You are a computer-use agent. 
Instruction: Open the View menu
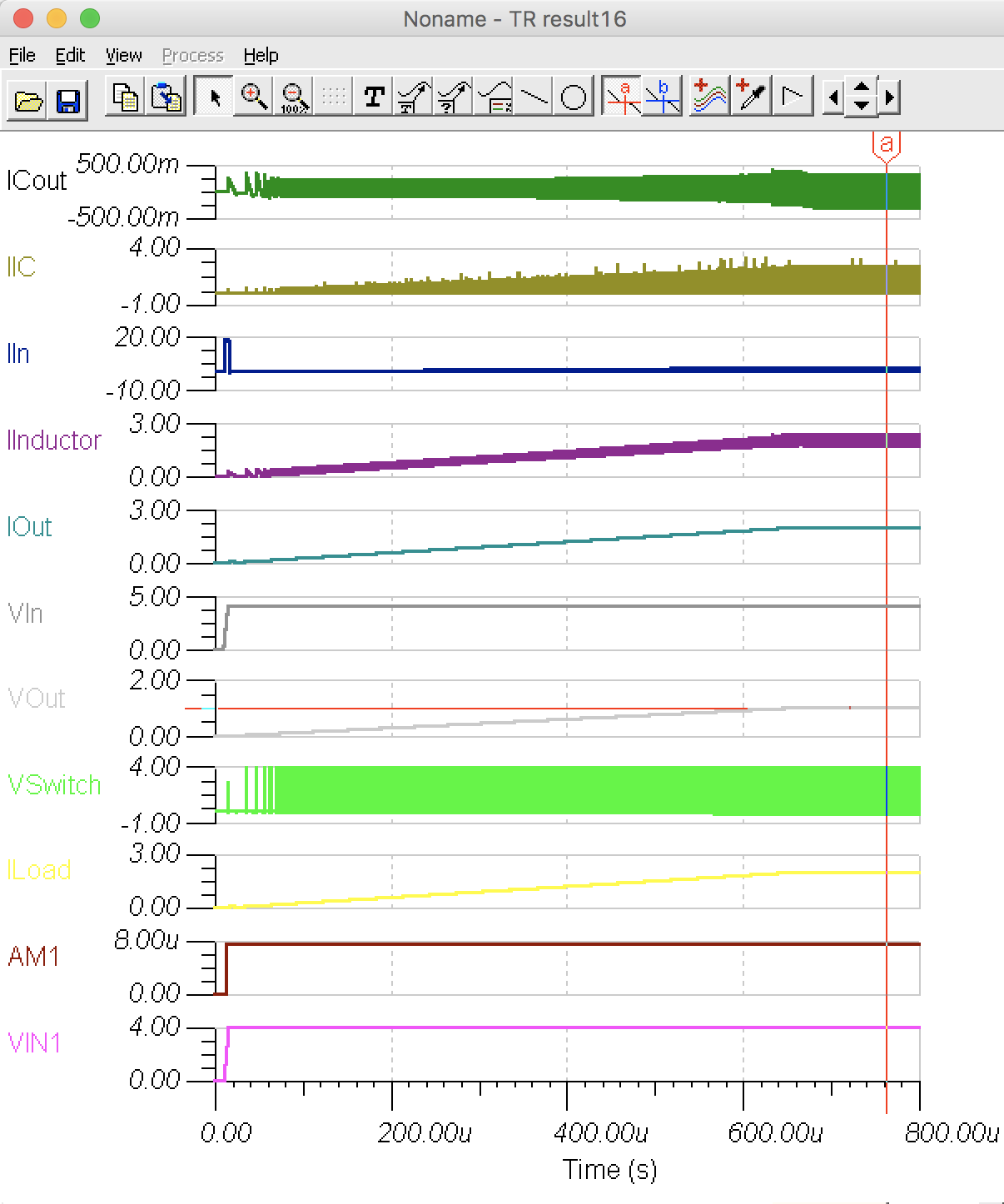(x=123, y=55)
